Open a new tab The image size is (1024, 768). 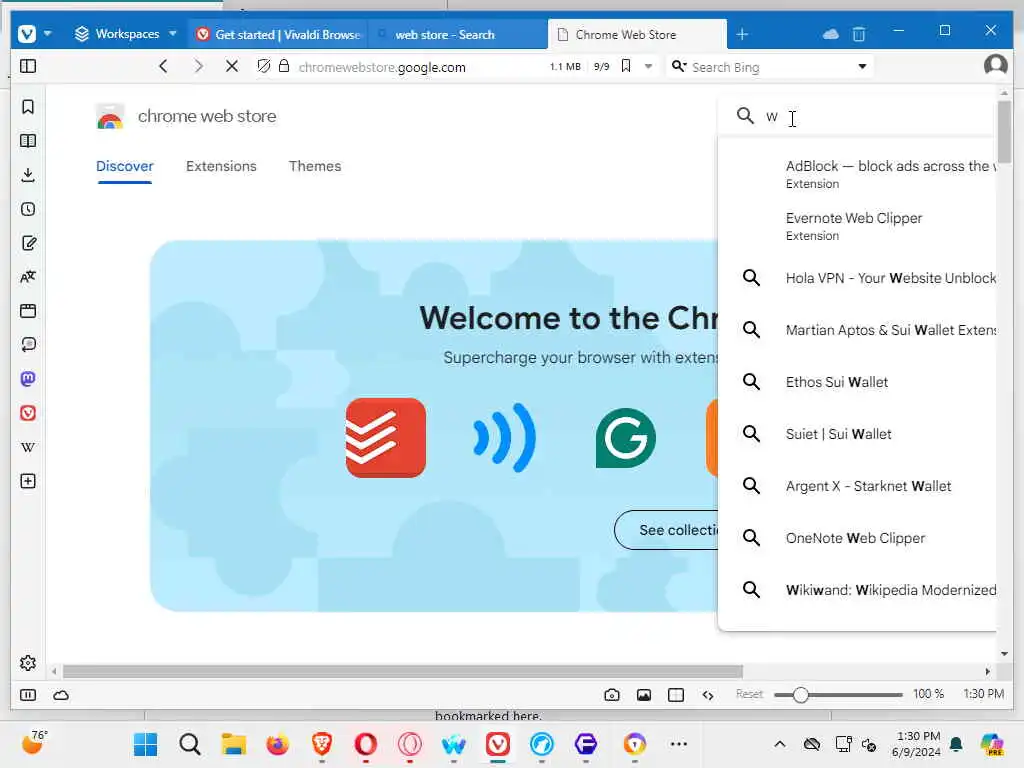(x=742, y=34)
